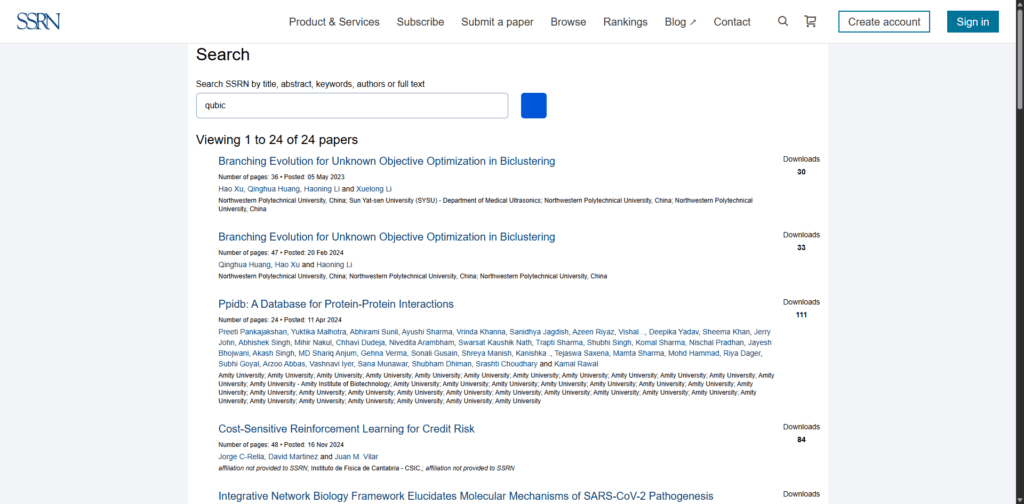Image resolution: width=1024 pixels, height=504 pixels.
Task: View author Xuelong Li's profile
Action: (x=373, y=189)
